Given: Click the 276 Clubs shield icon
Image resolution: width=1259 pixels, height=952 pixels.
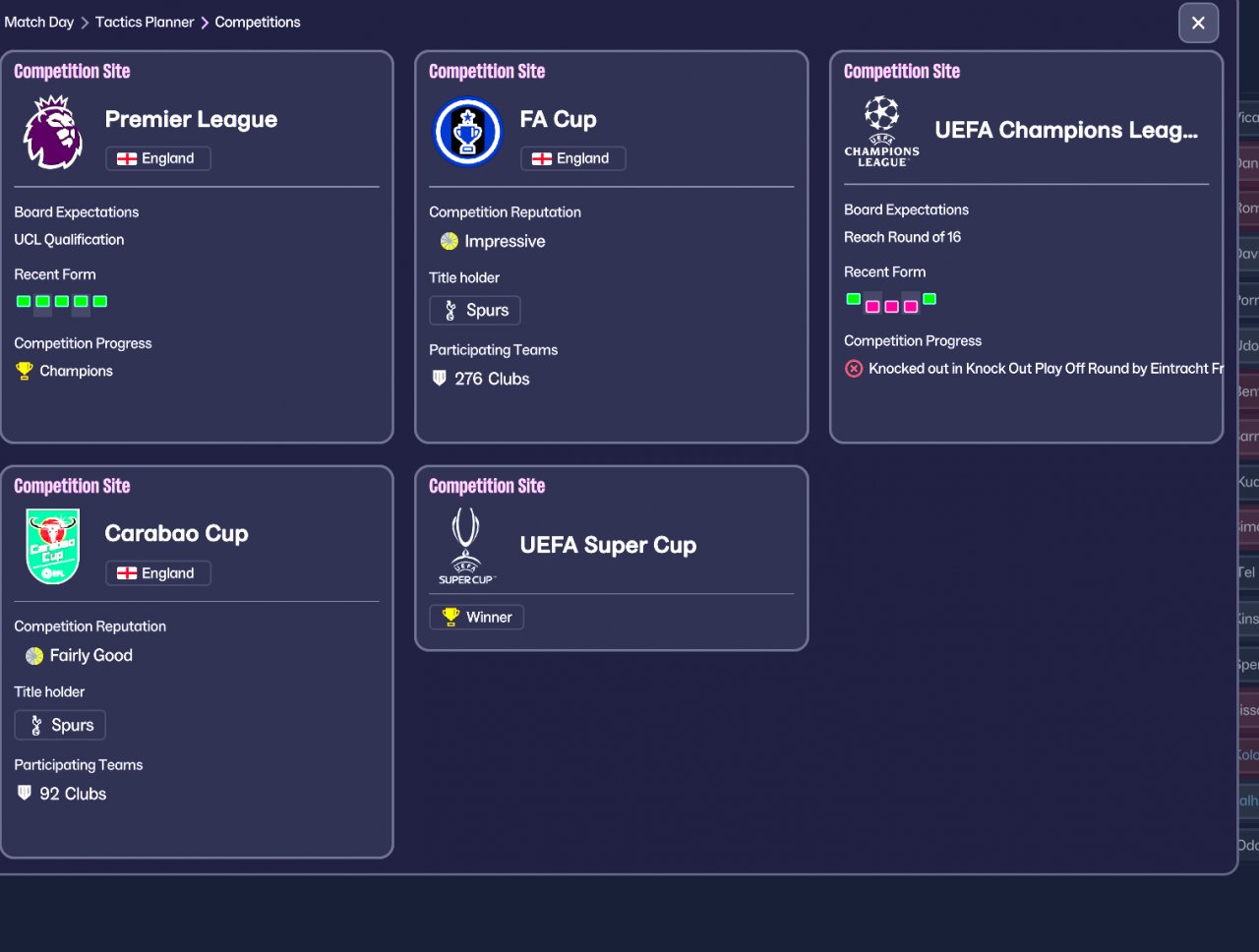Looking at the screenshot, I should coord(440,379).
